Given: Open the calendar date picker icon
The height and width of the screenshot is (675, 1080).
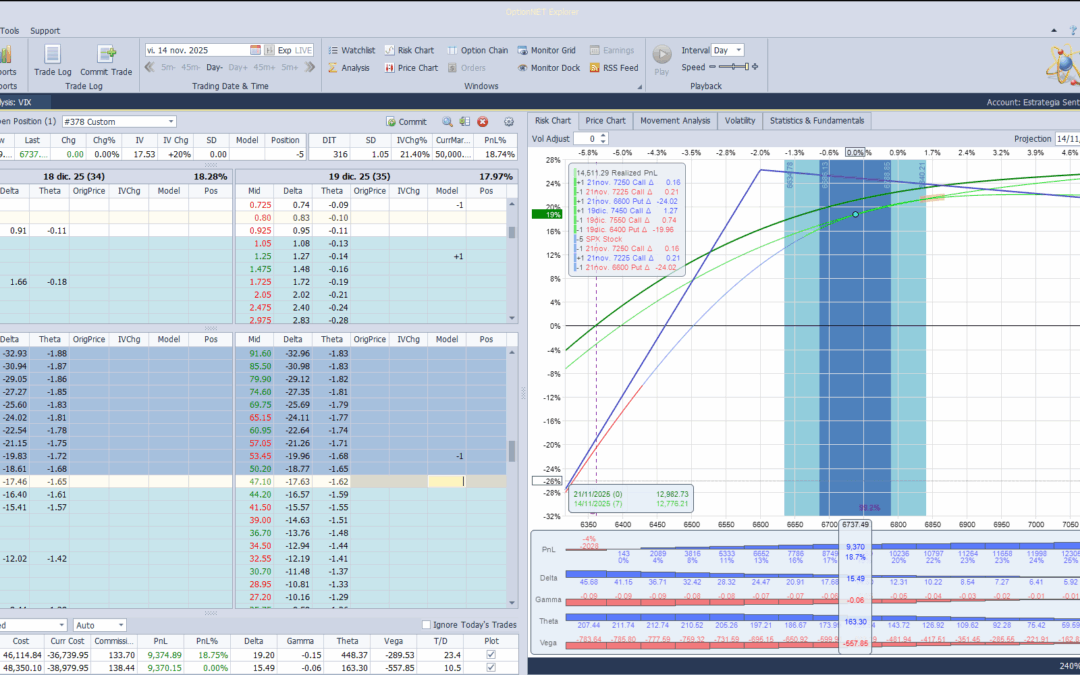Looking at the screenshot, I should [x=256, y=50].
